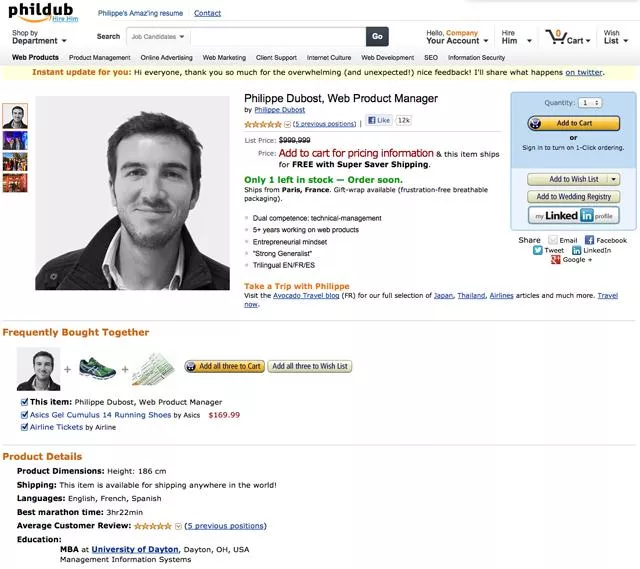Share via the Email envelope icon

553,240
